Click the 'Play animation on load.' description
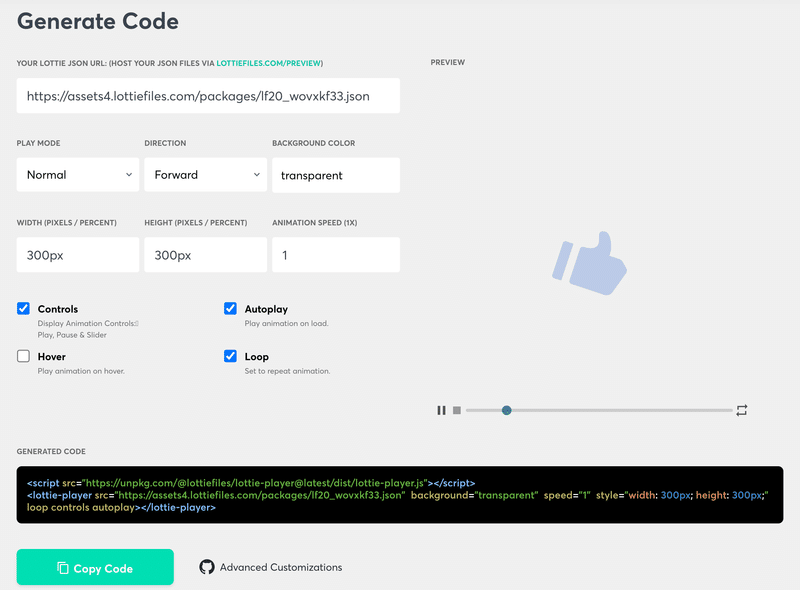 point(286,324)
